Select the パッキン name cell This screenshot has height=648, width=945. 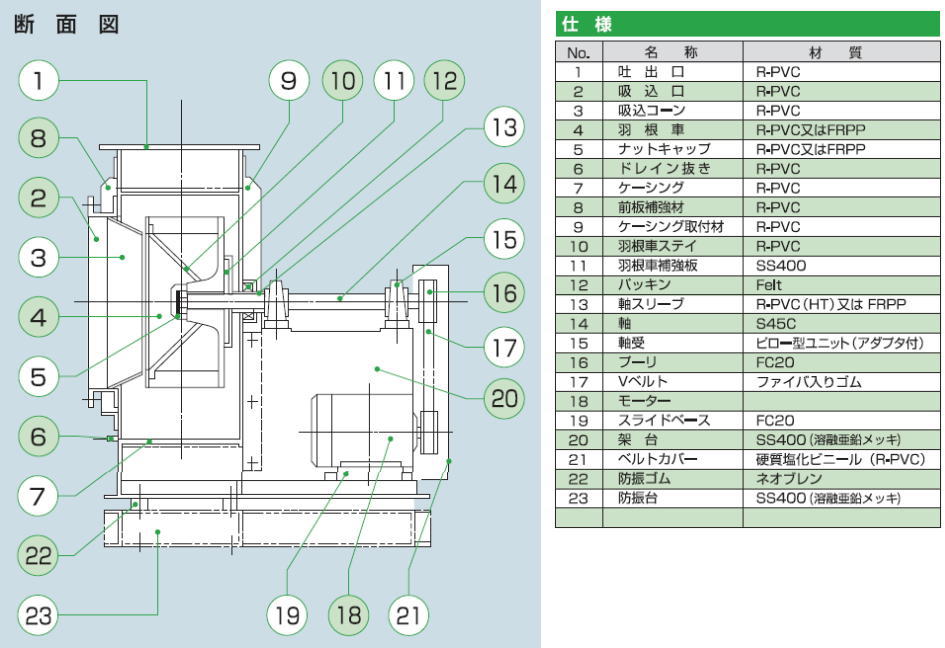coord(673,285)
